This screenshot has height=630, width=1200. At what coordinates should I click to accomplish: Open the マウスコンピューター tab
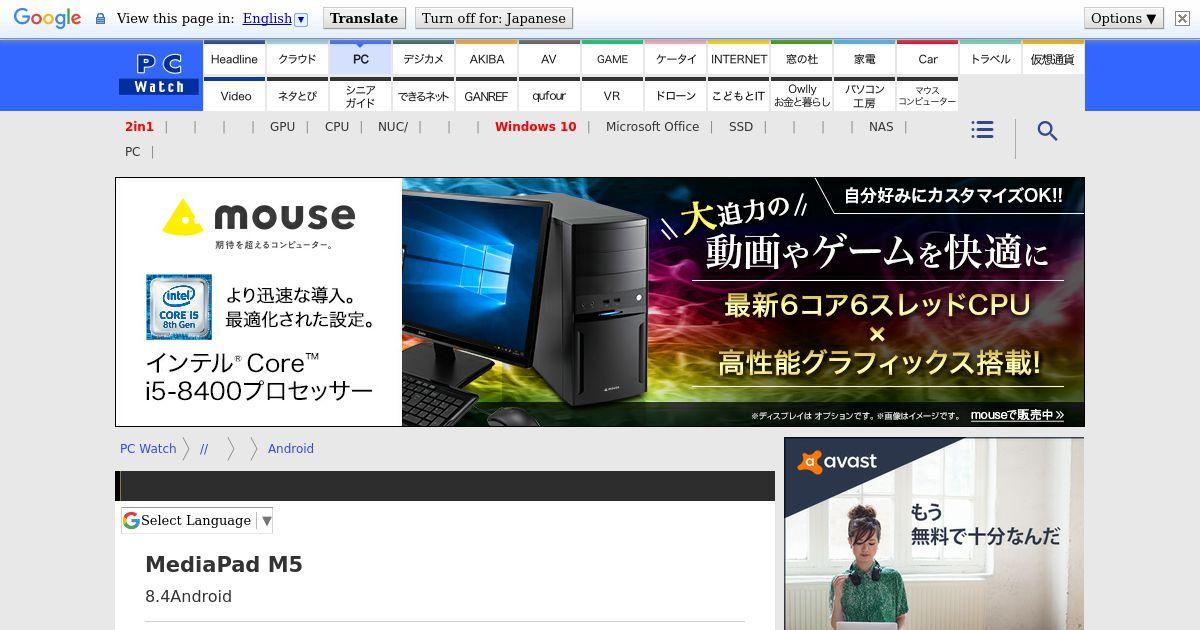tap(927, 96)
